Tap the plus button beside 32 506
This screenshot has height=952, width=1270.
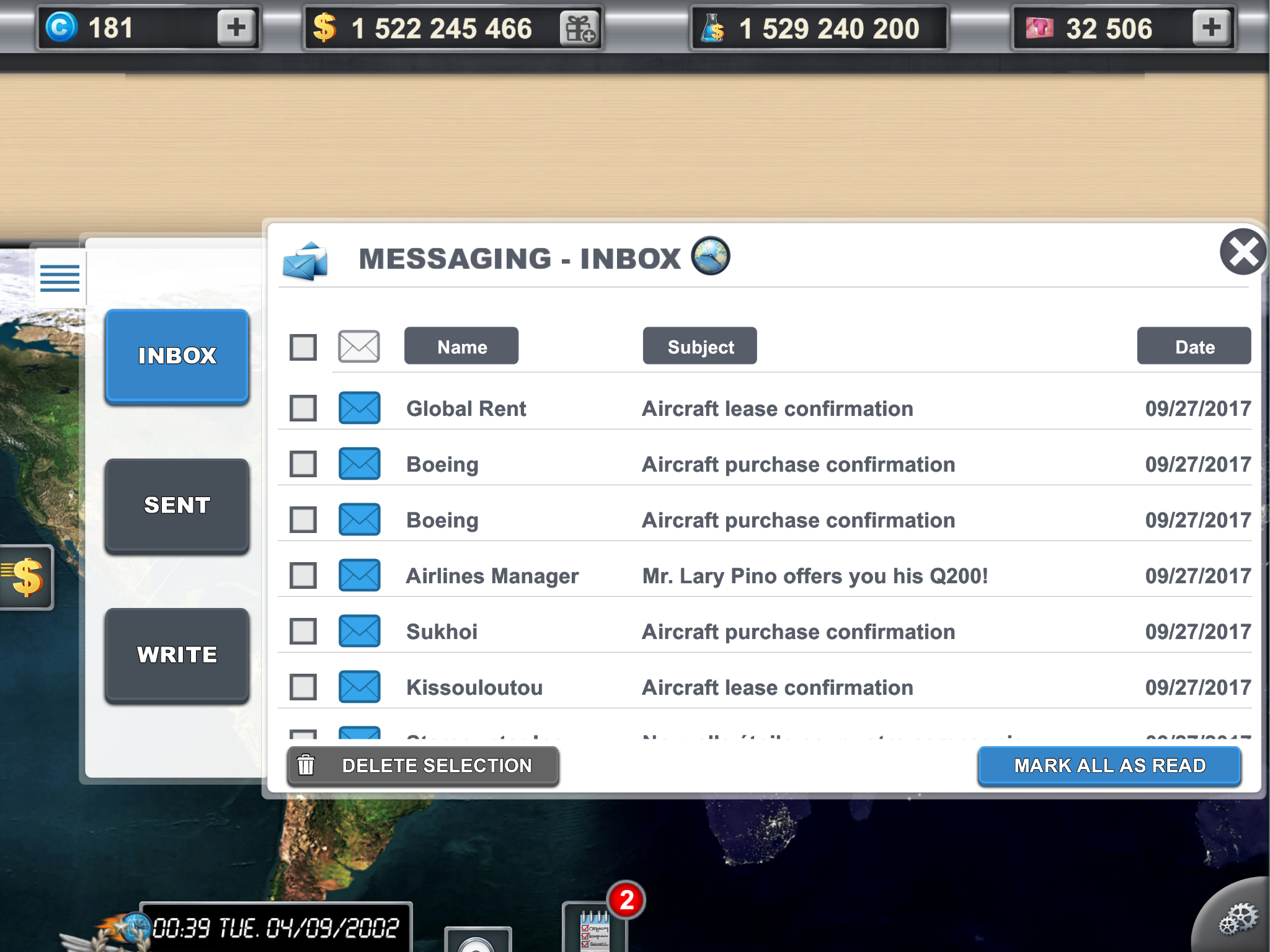coord(1211,28)
